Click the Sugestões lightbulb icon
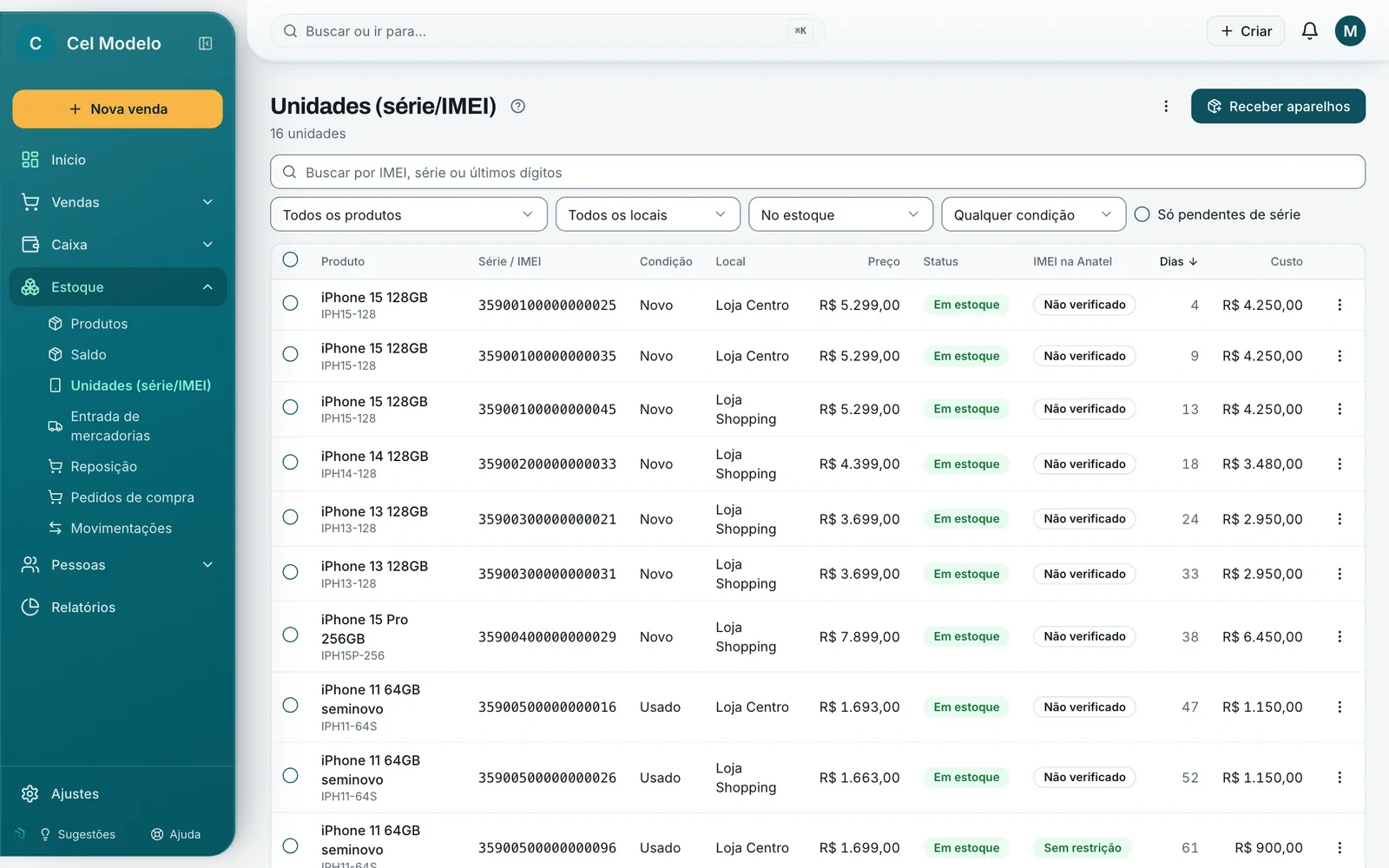 point(45,834)
